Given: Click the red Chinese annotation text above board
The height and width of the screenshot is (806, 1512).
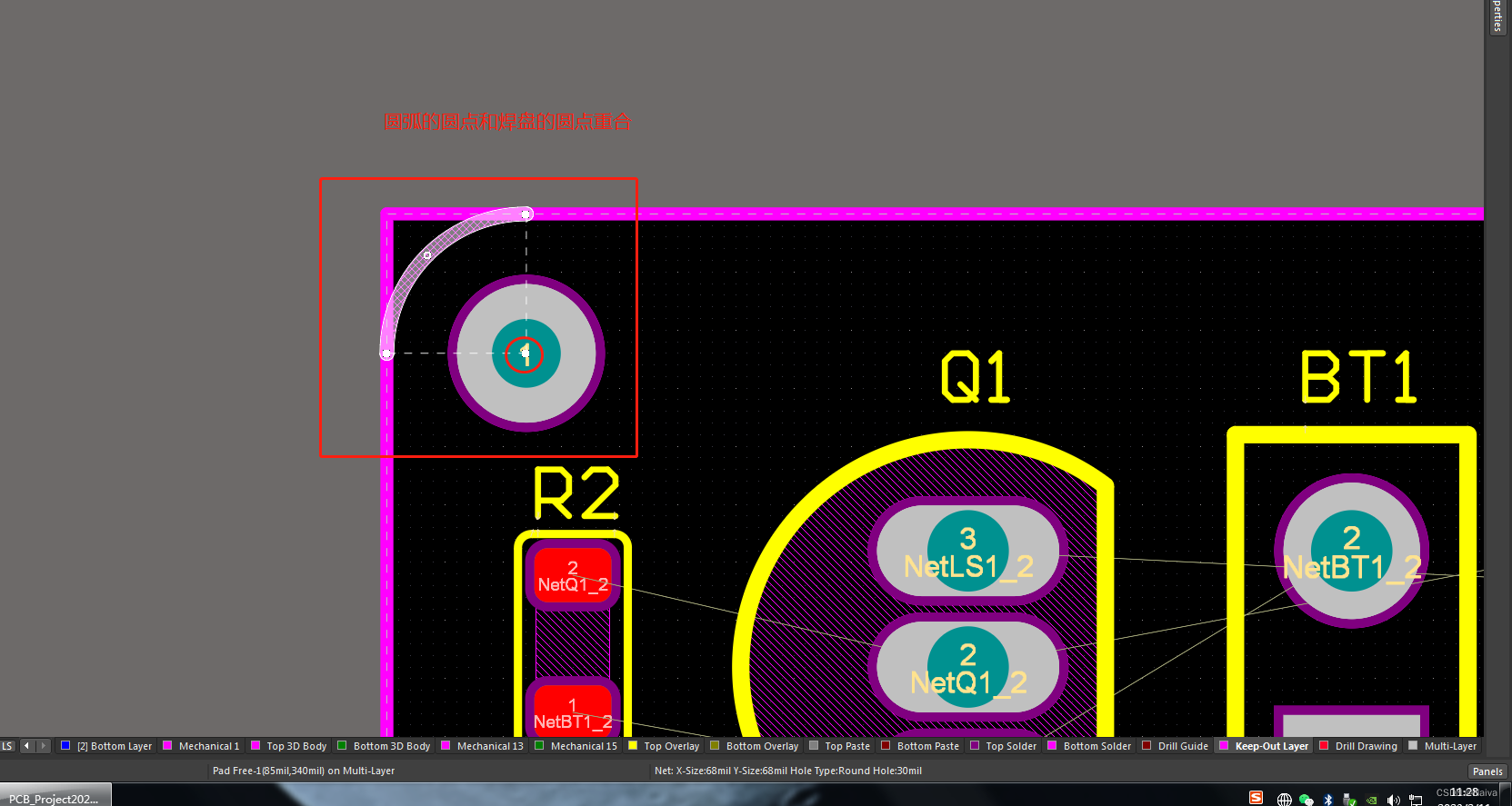Looking at the screenshot, I should [506, 122].
